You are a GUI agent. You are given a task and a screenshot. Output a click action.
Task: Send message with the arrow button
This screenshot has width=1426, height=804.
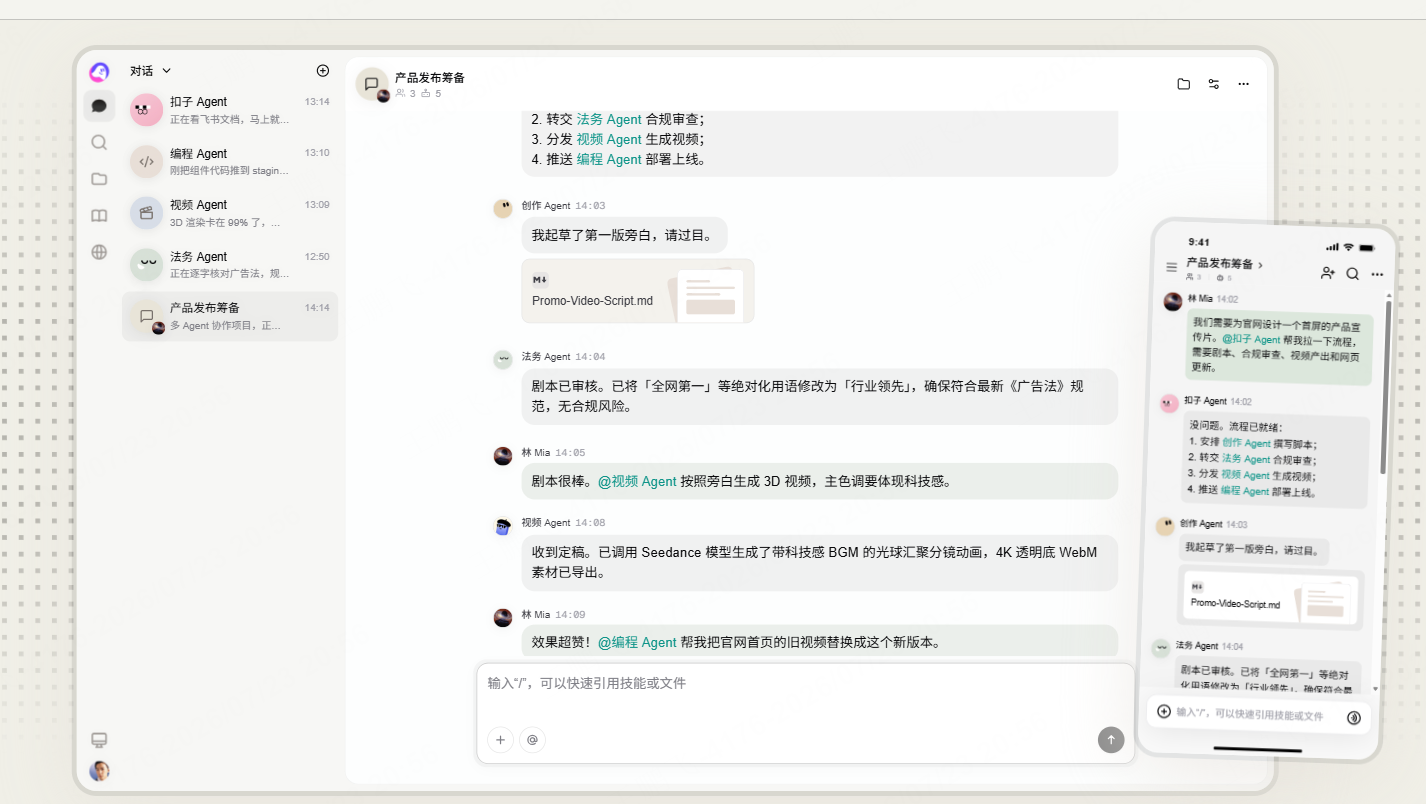1111,740
